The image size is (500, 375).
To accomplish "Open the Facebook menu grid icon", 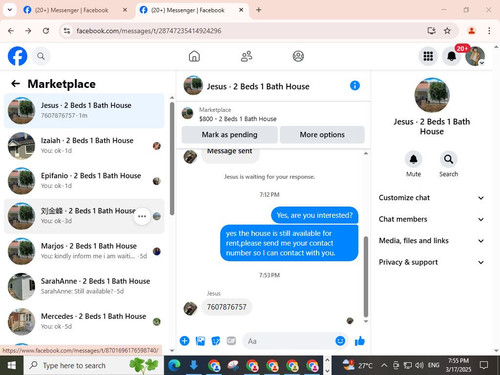I will click(x=428, y=56).
